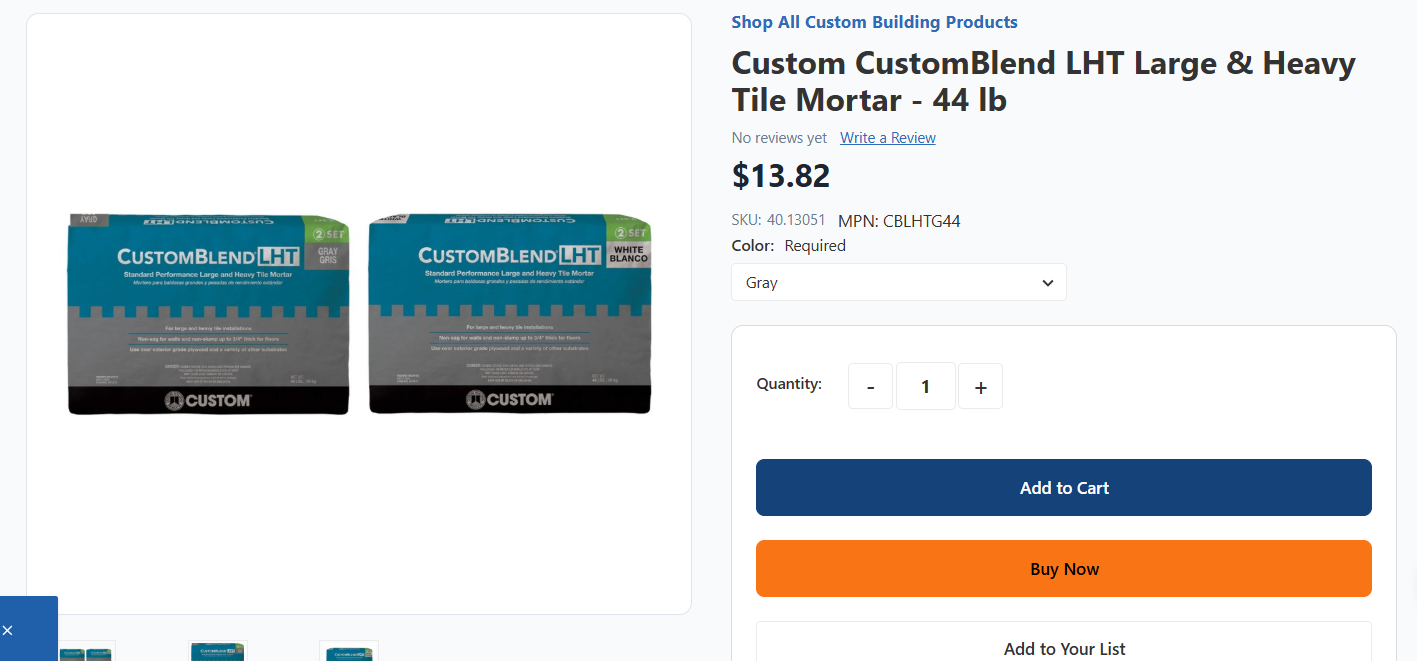Image resolution: width=1417 pixels, height=661 pixels.
Task: Click the White Blanco bag in main image
Action: click(x=510, y=313)
